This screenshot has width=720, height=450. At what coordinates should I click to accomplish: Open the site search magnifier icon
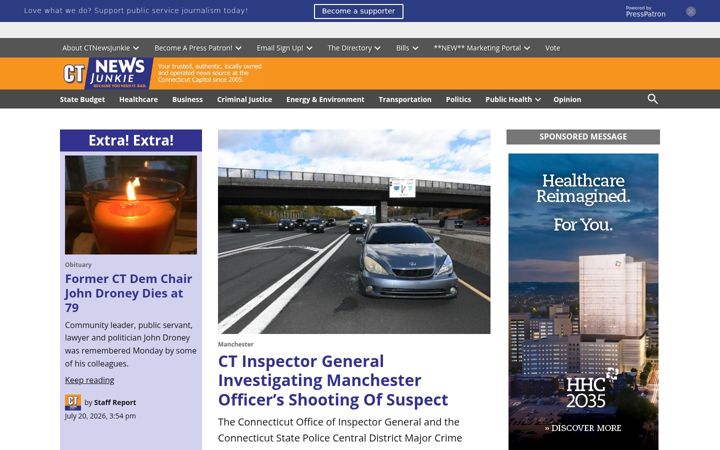(652, 99)
